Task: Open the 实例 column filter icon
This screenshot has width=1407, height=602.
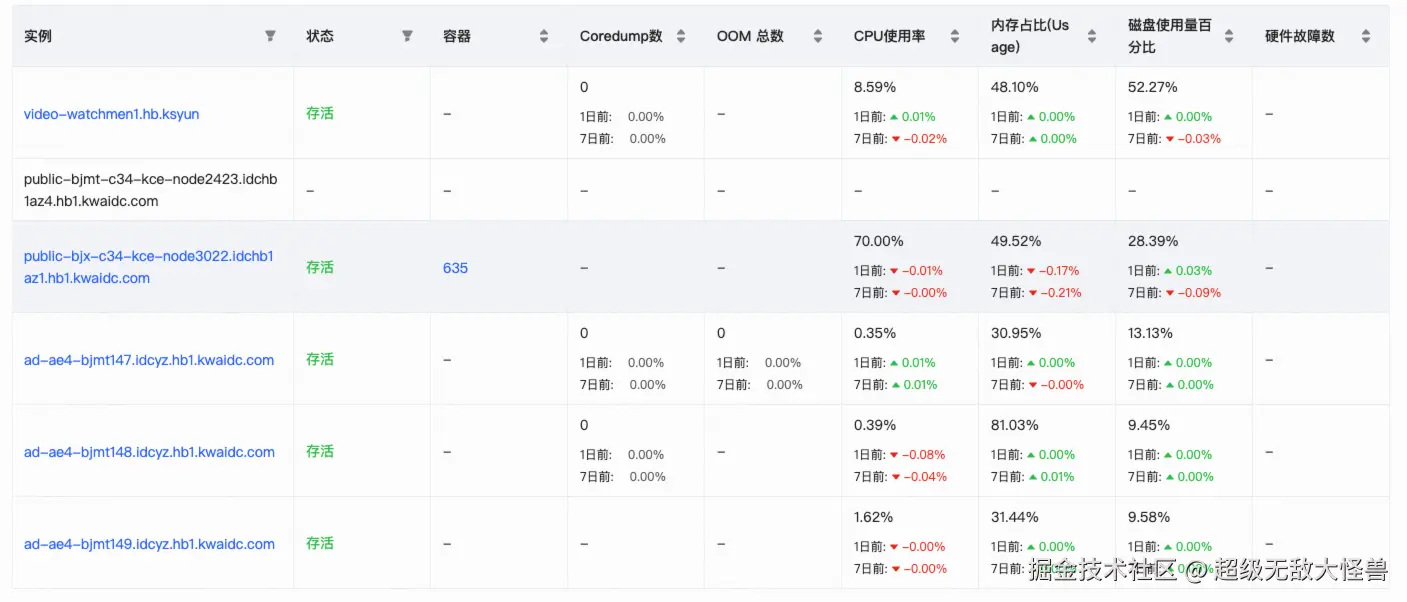Action: tap(270, 36)
